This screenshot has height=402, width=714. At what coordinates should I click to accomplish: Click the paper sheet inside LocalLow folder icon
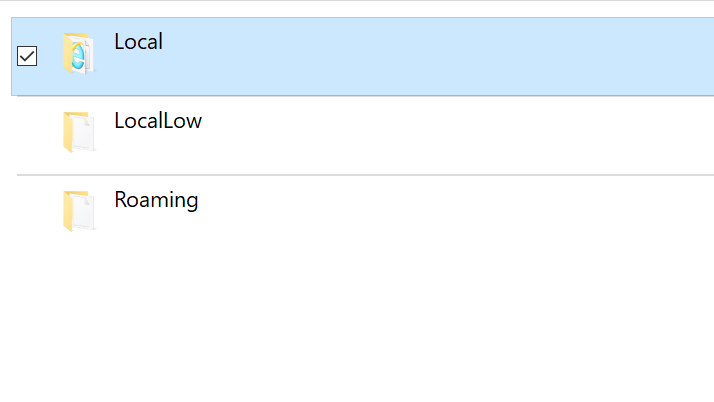tap(84, 134)
